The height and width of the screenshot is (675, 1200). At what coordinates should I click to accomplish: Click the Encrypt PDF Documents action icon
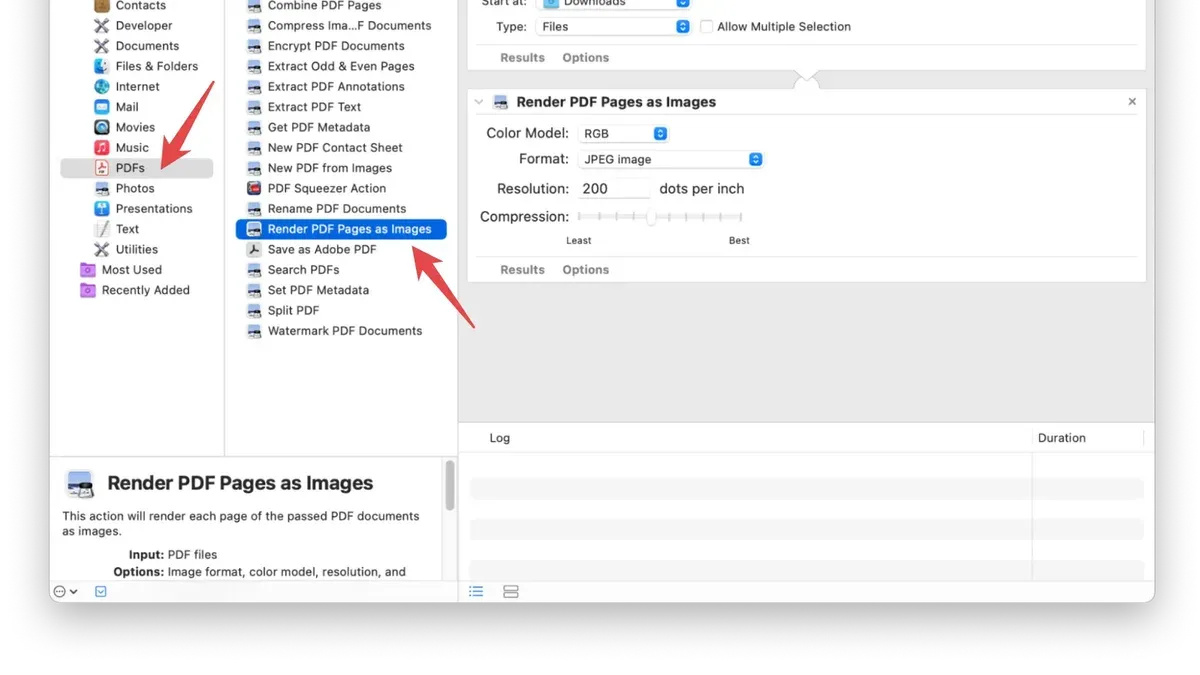pyautogui.click(x=254, y=46)
